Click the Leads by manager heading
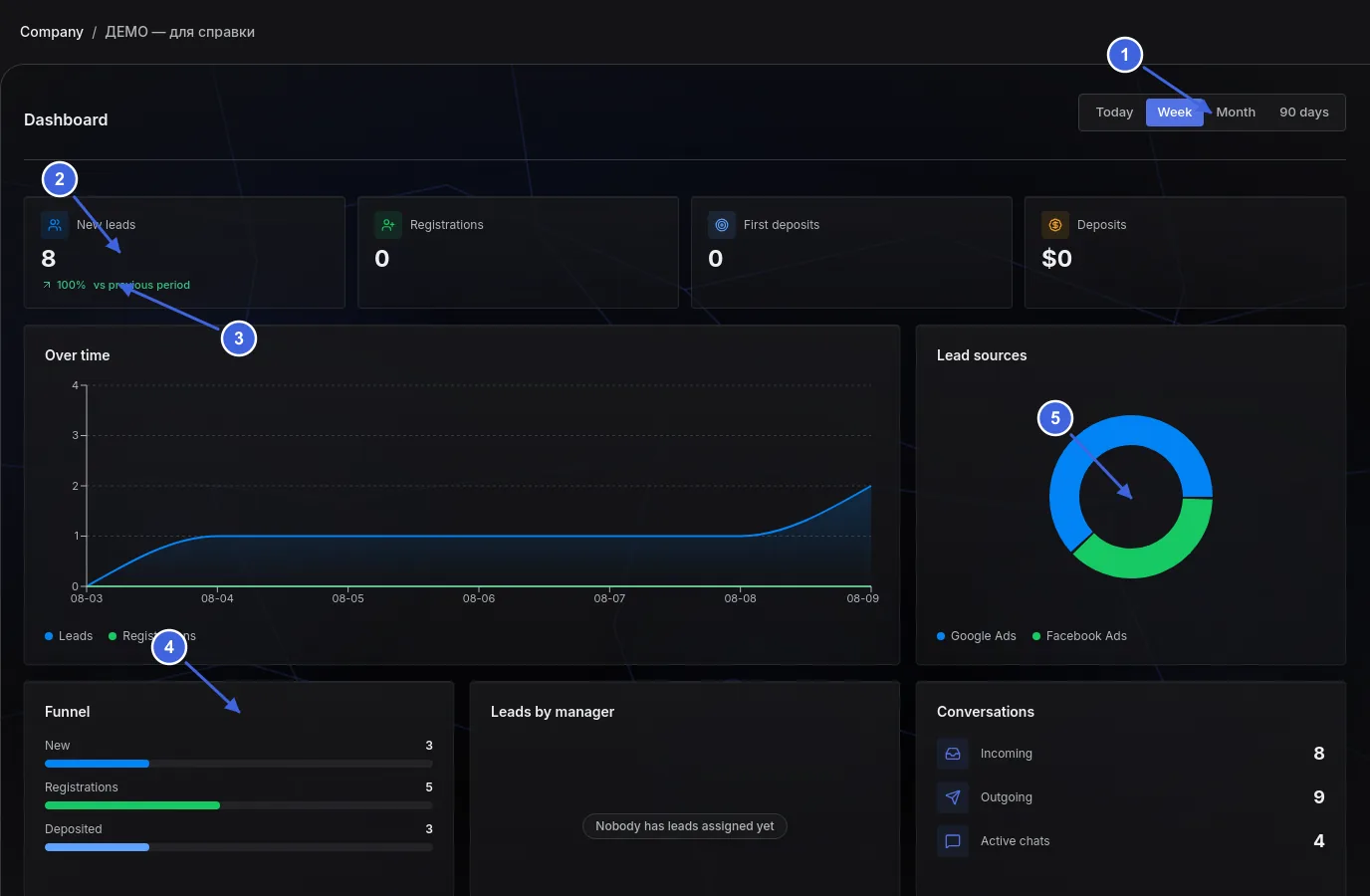The image size is (1370, 896). point(553,712)
